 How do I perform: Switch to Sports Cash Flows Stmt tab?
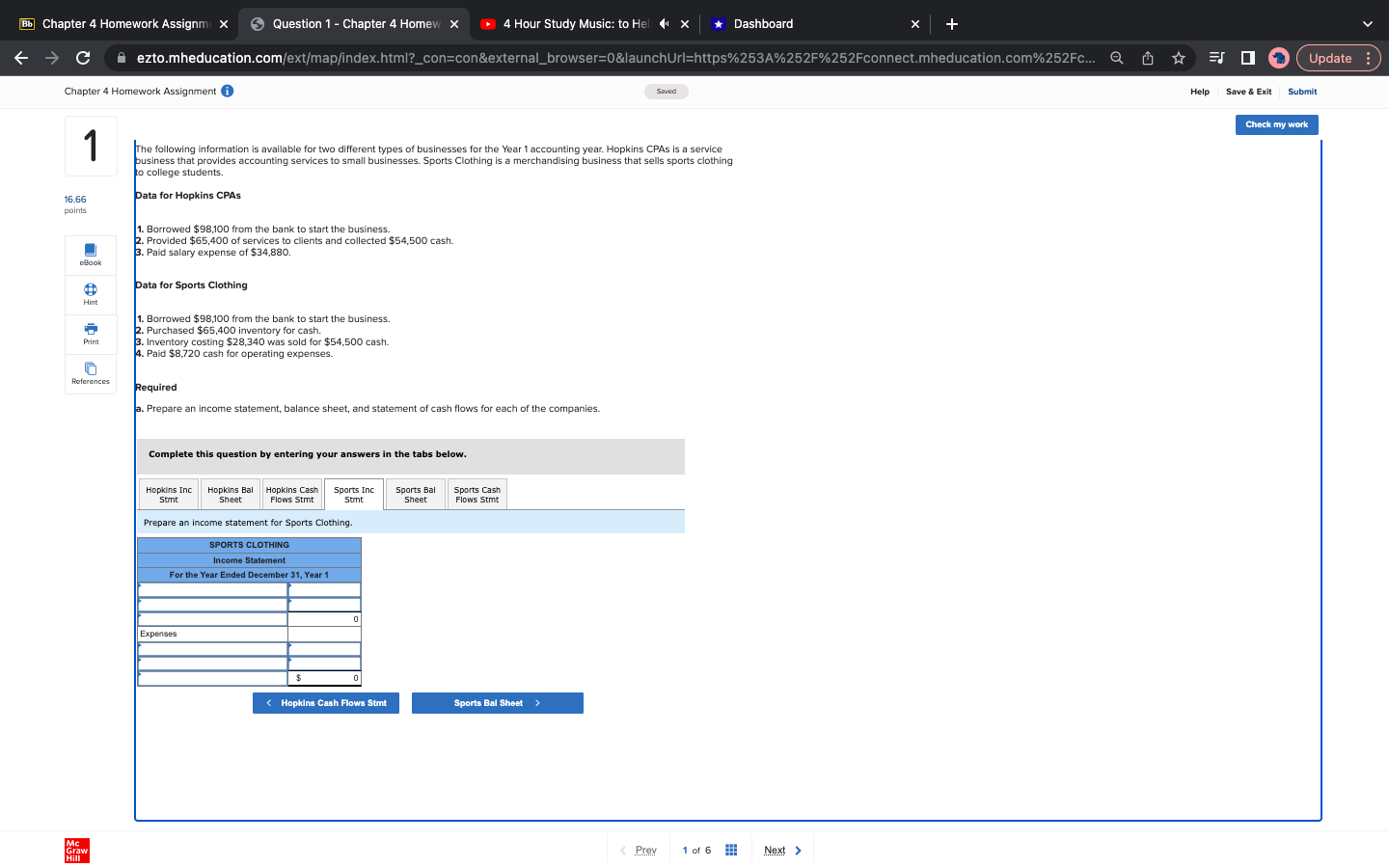pos(477,495)
